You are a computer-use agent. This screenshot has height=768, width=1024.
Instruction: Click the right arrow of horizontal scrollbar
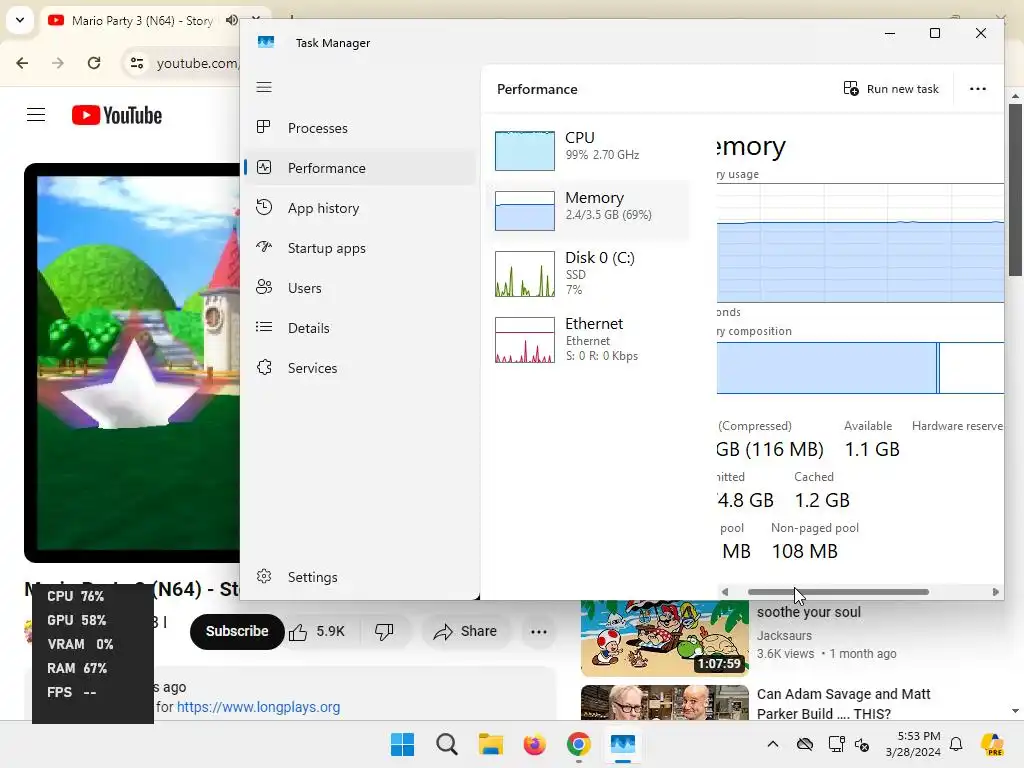tap(995, 592)
